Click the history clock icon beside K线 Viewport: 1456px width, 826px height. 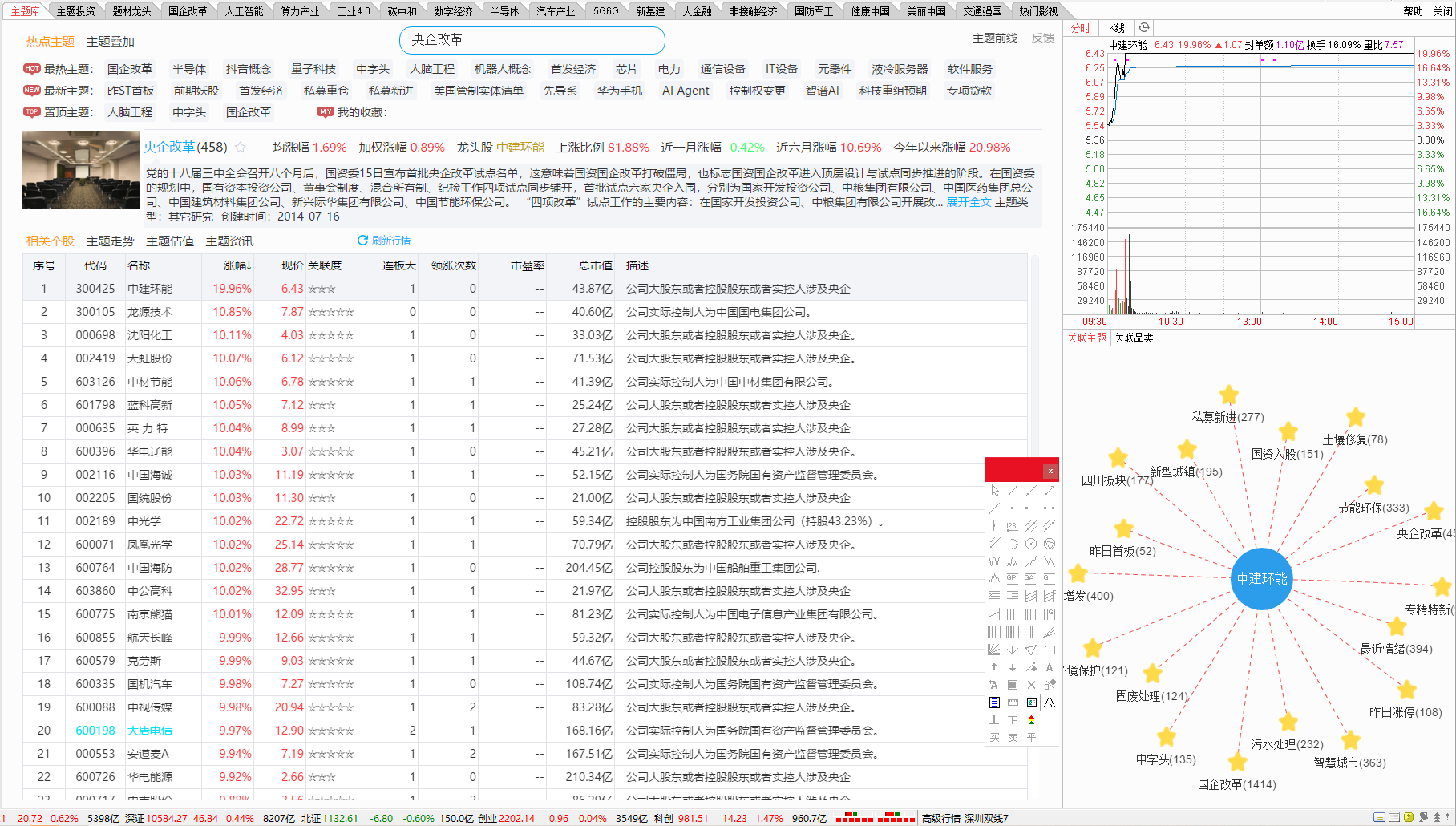(x=1144, y=28)
